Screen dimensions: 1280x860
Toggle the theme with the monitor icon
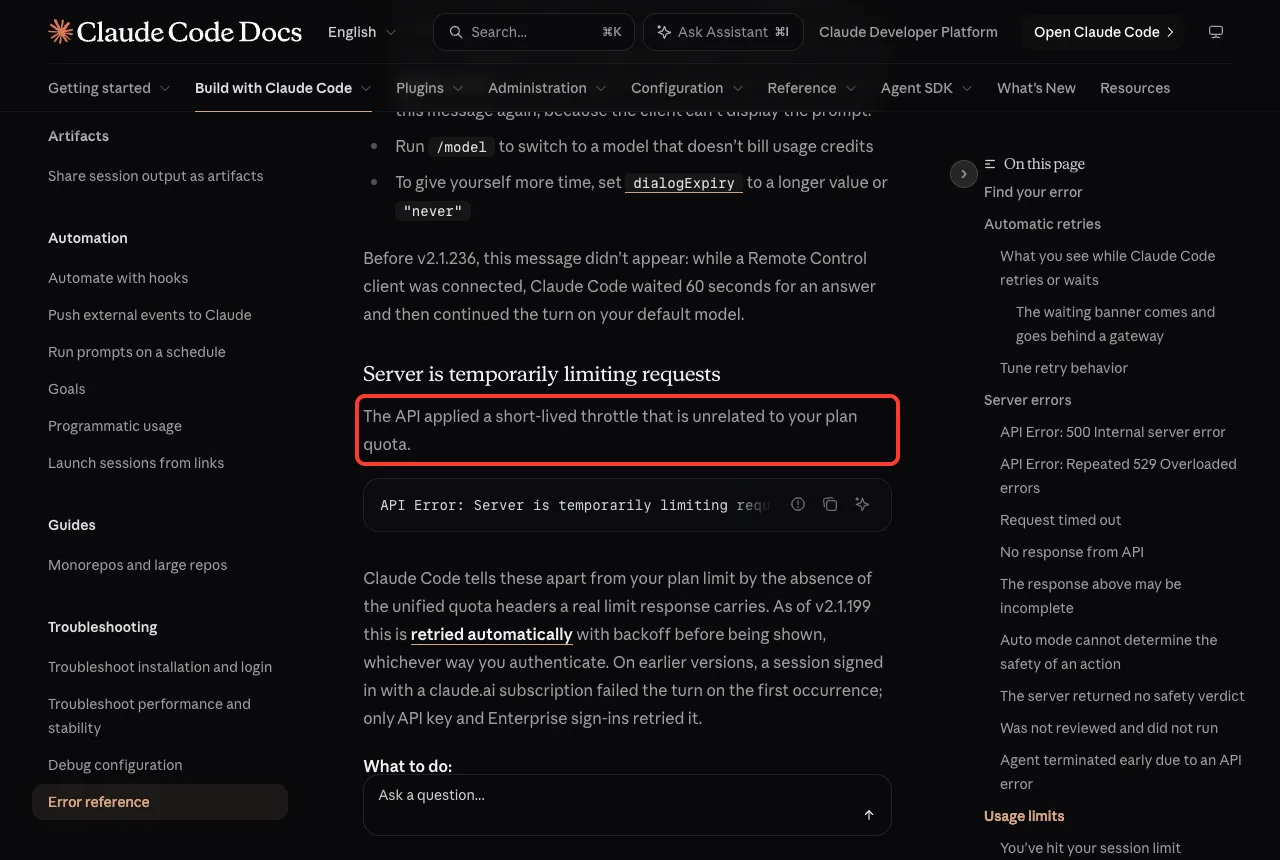[x=1216, y=32]
